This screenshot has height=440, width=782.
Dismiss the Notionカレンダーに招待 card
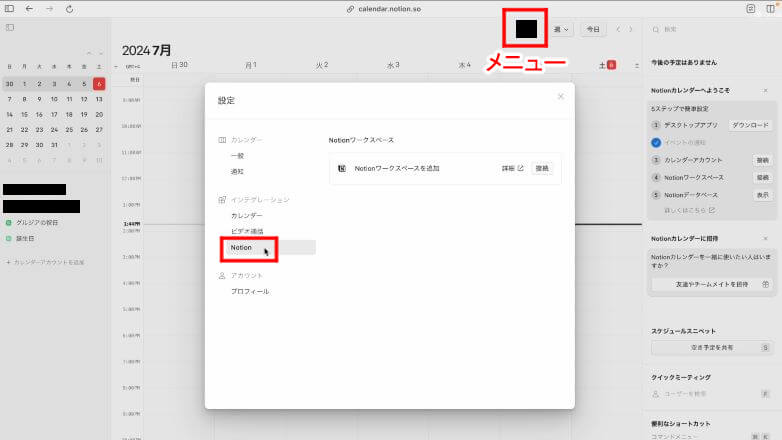(766, 238)
